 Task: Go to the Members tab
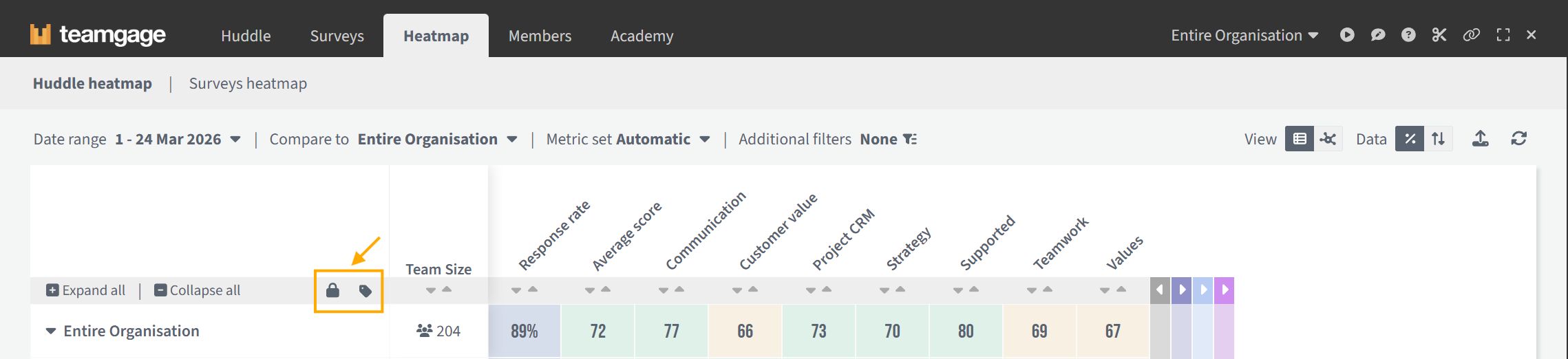[x=540, y=36]
